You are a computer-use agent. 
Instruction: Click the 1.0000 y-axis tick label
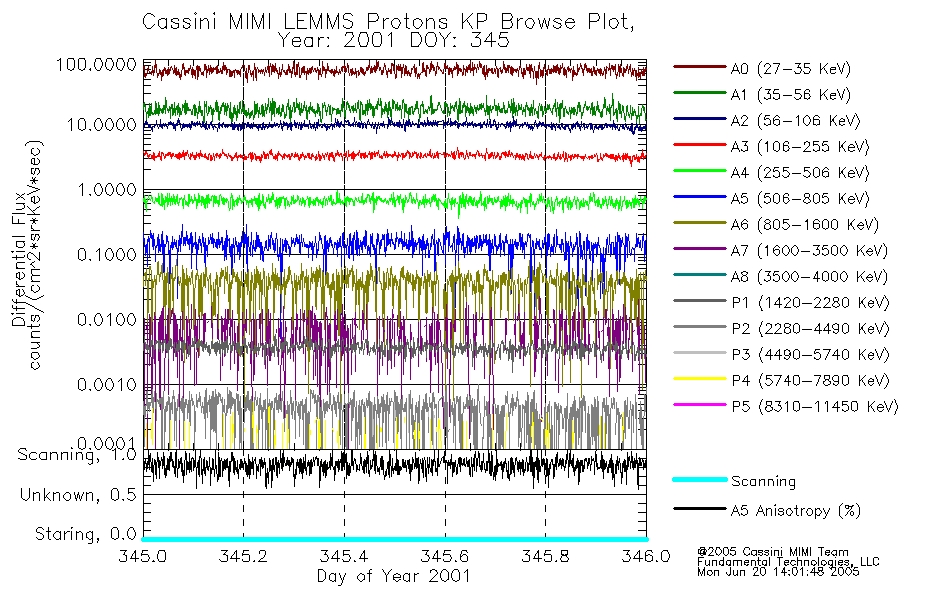click(107, 190)
